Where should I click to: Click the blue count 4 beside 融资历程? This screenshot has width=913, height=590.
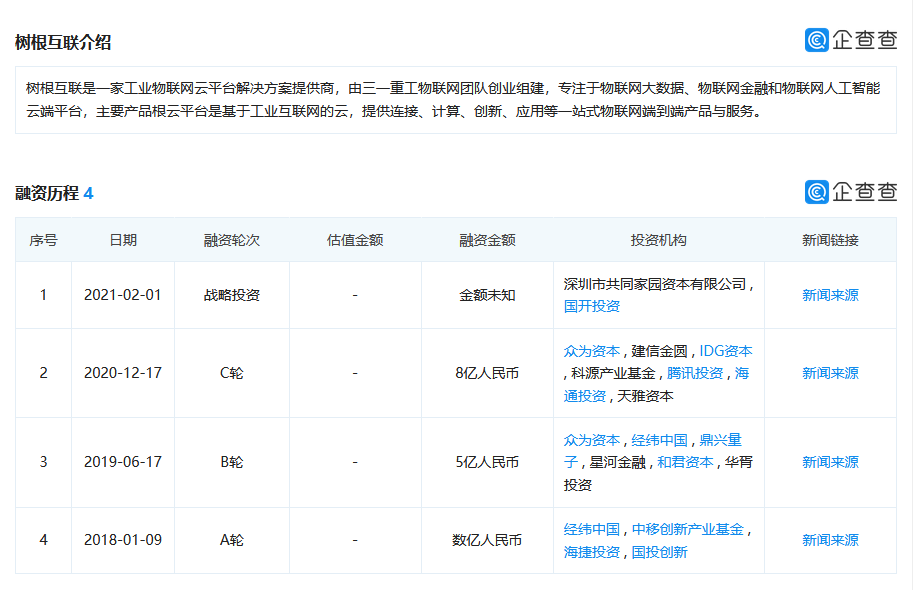(x=89, y=193)
